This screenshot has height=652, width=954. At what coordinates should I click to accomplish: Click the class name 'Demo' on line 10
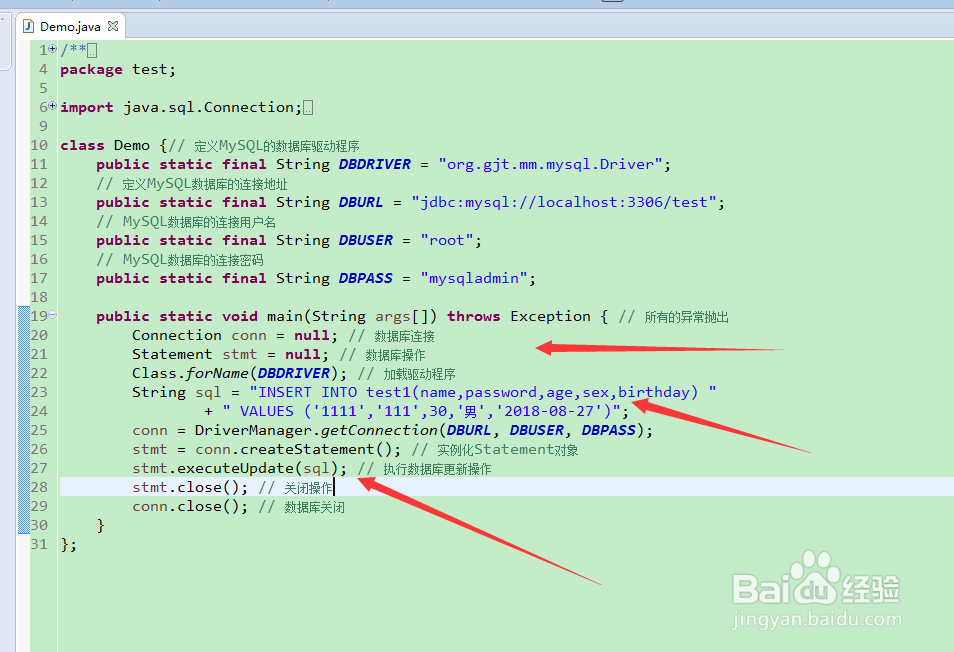click(131, 145)
